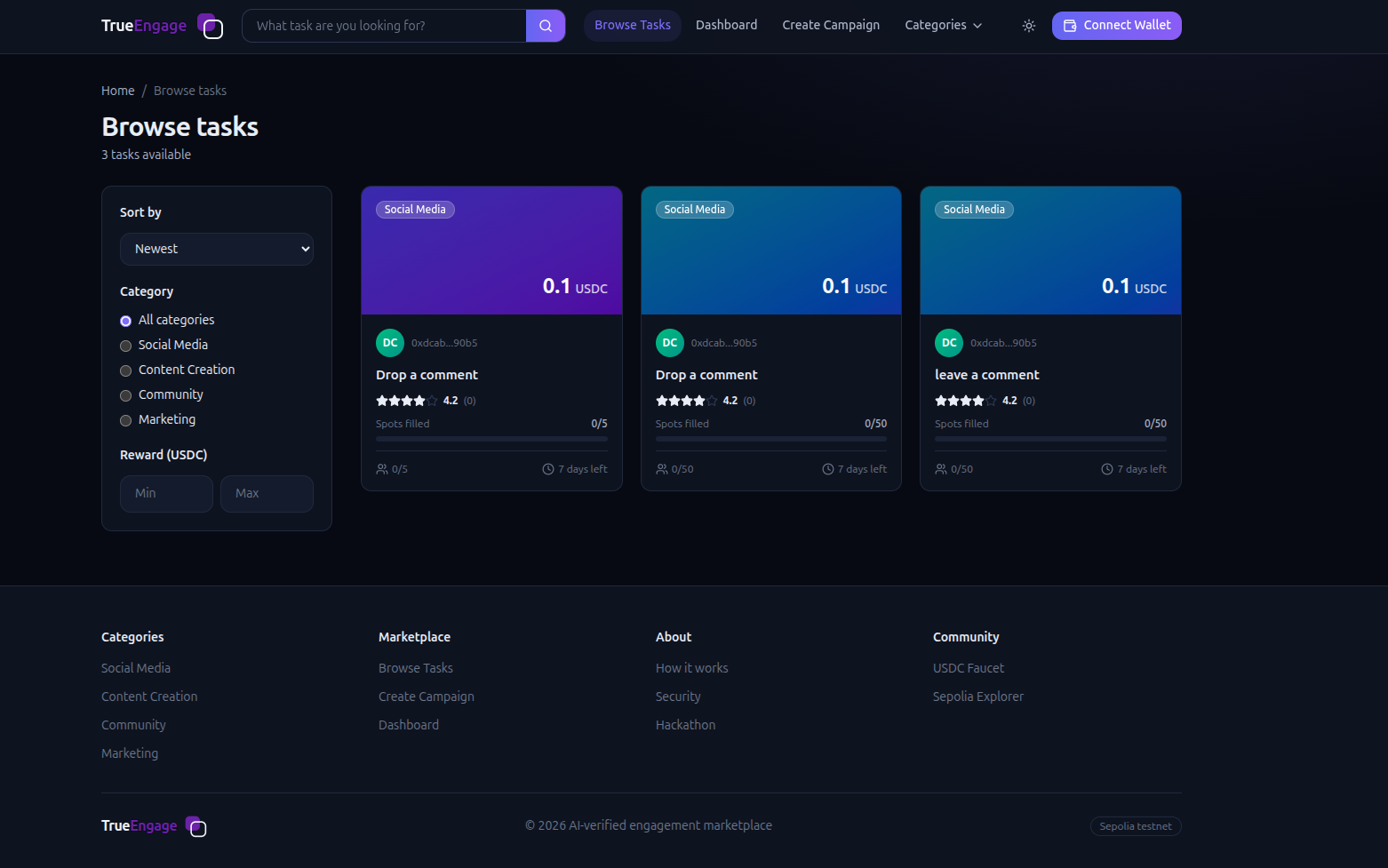Open the Dashboard nav item

[x=726, y=25]
